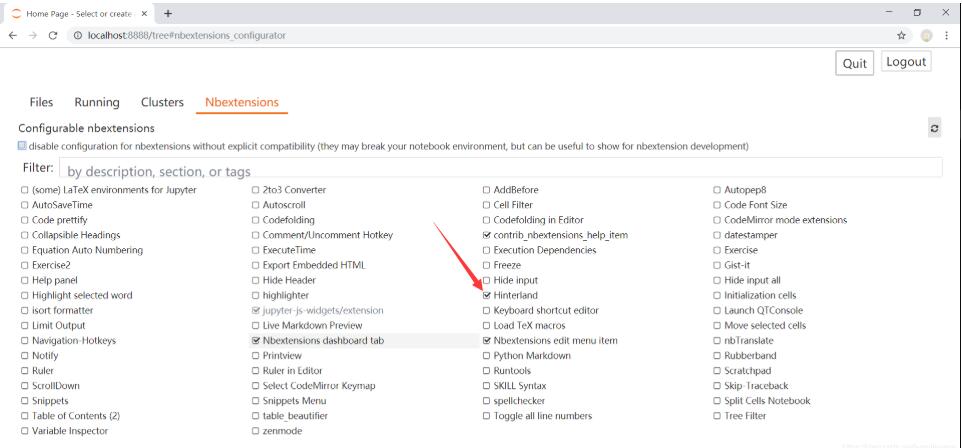Focus the extensions Filter text field
962x448 pixels.
coord(500,169)
